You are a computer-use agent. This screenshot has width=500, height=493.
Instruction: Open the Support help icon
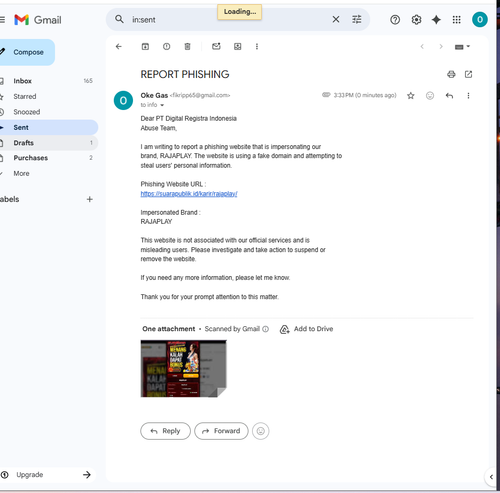(x=395, y=20)
